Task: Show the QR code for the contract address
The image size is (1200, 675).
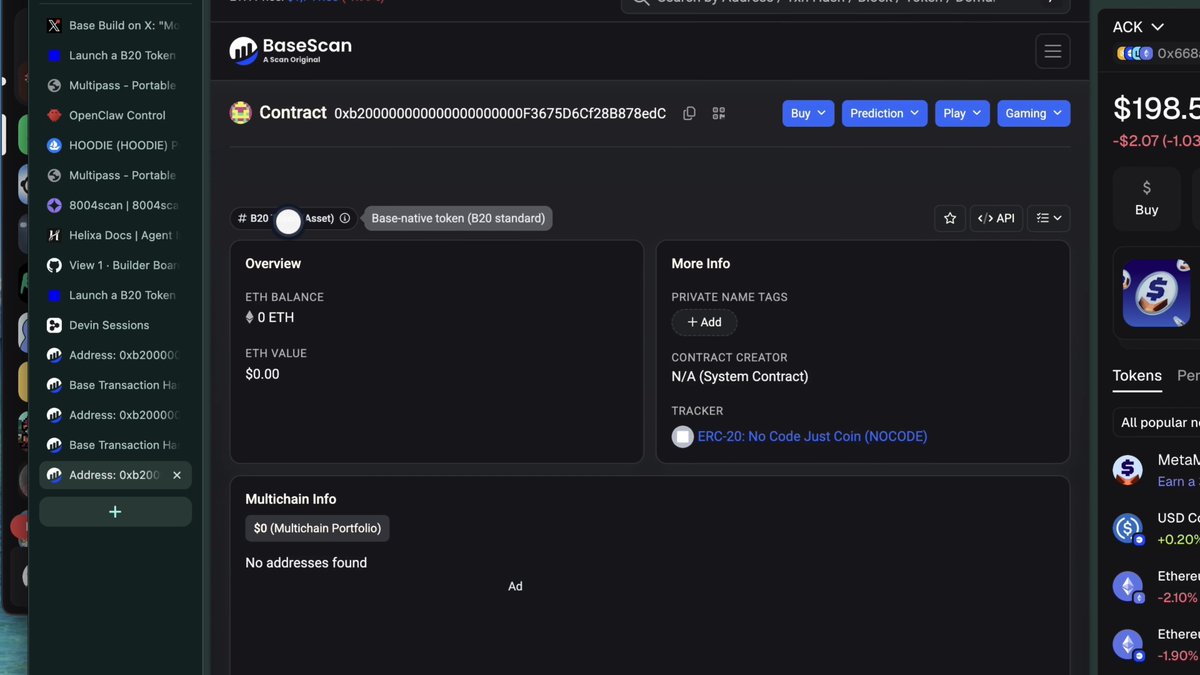Action: (x=718, y=114)
